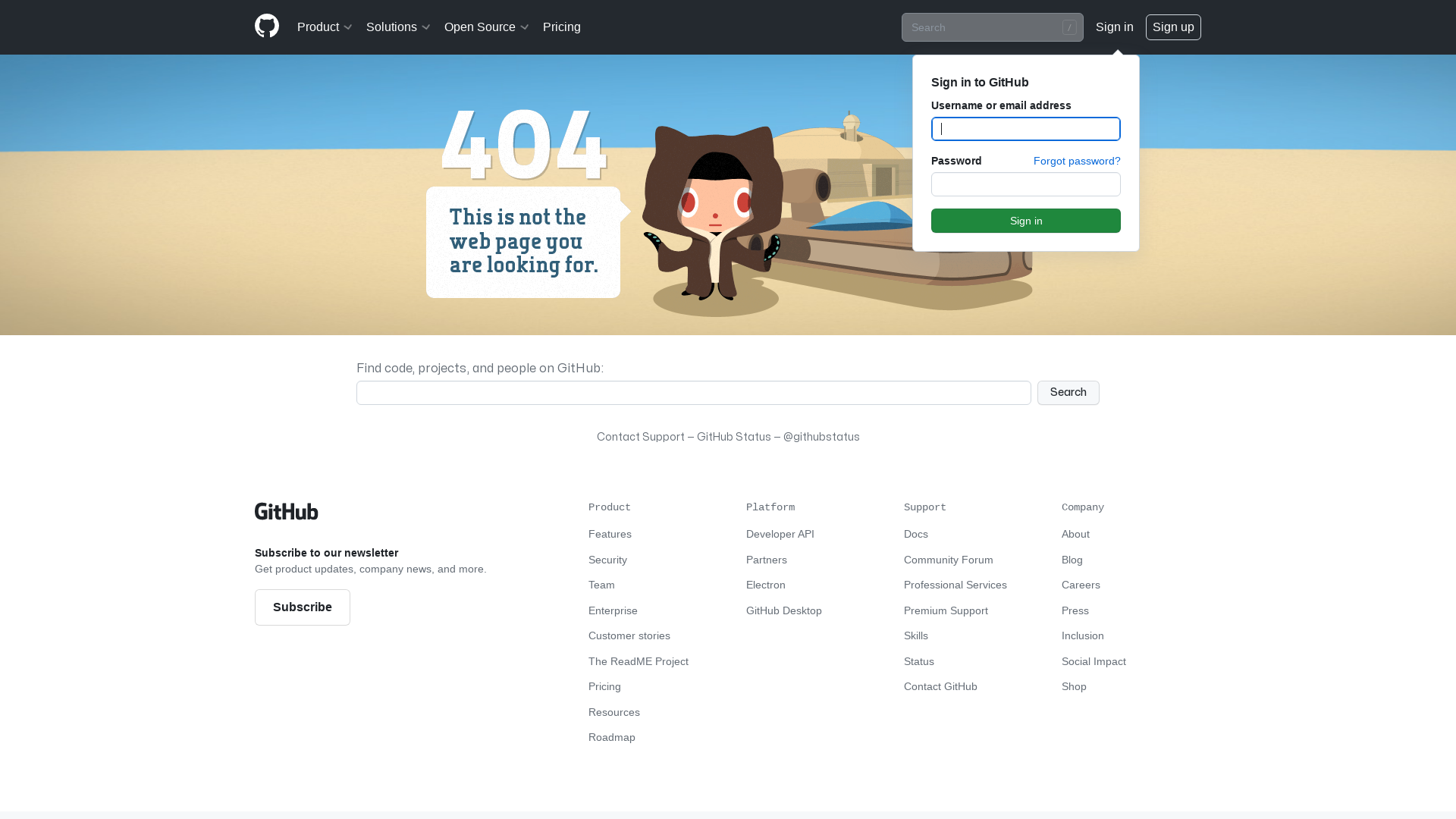
Task: Open The ReadME Project link
Action: coord(639,661)
